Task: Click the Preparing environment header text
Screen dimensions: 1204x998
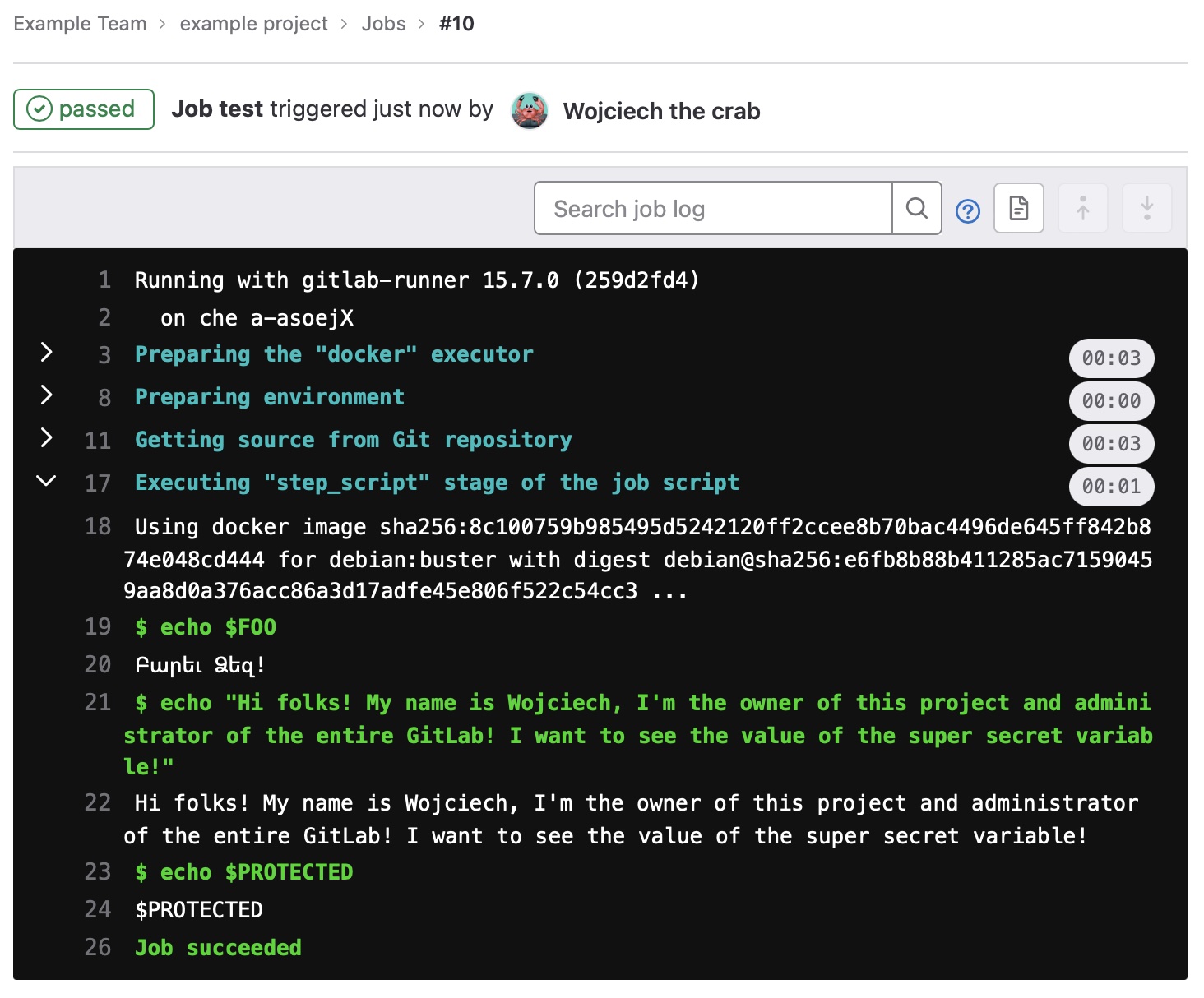Action: pyautogui.click(x=270, y=397)
